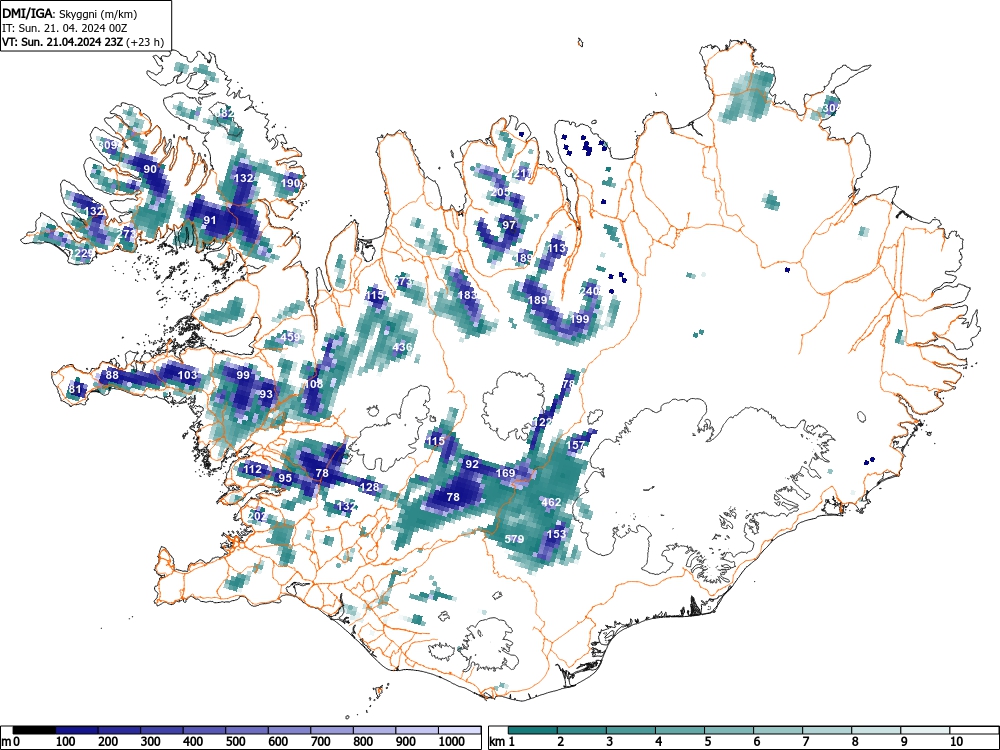
Task: Click the visibility value '1229' on the map
Action: [x=82, y=253]
